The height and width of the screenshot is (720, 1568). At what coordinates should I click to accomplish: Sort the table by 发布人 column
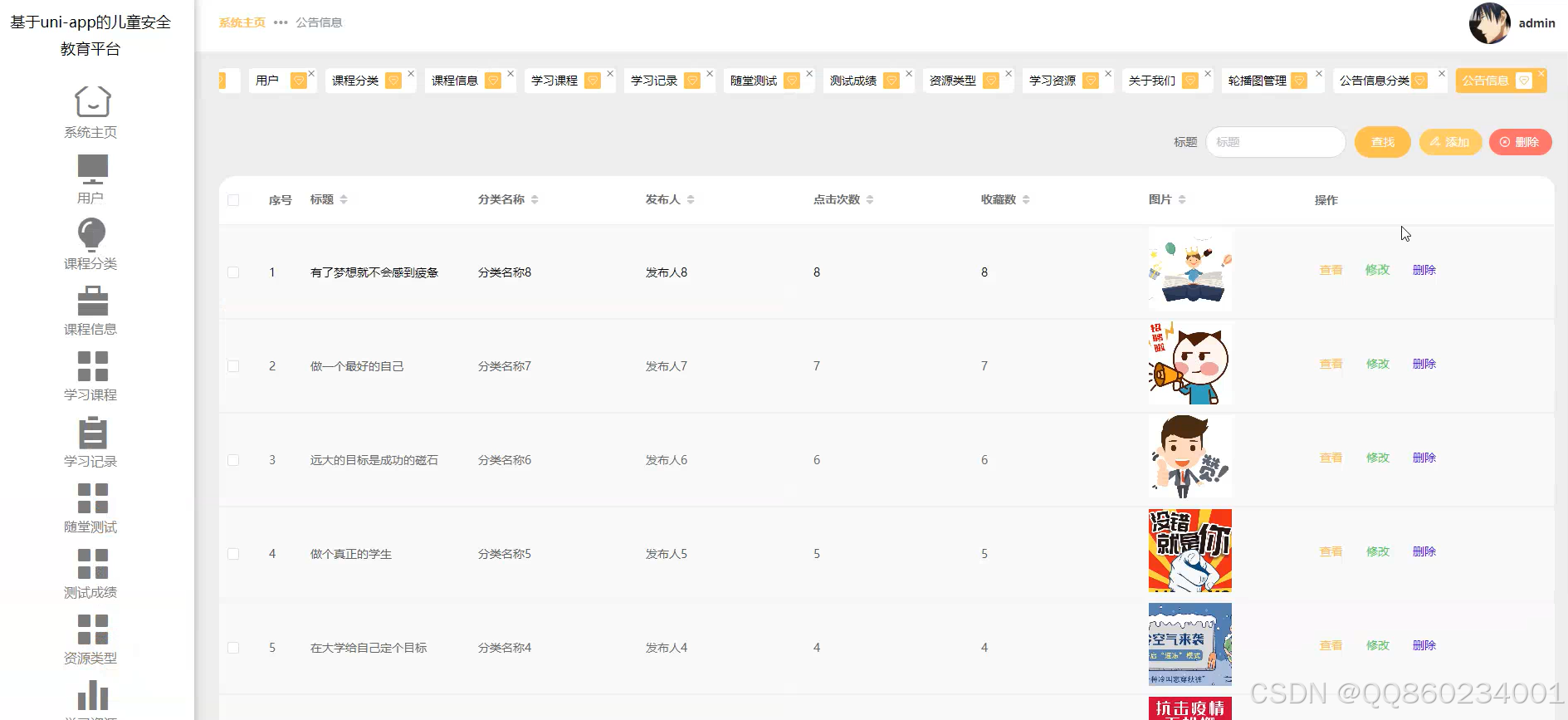[x=691, y=199]
